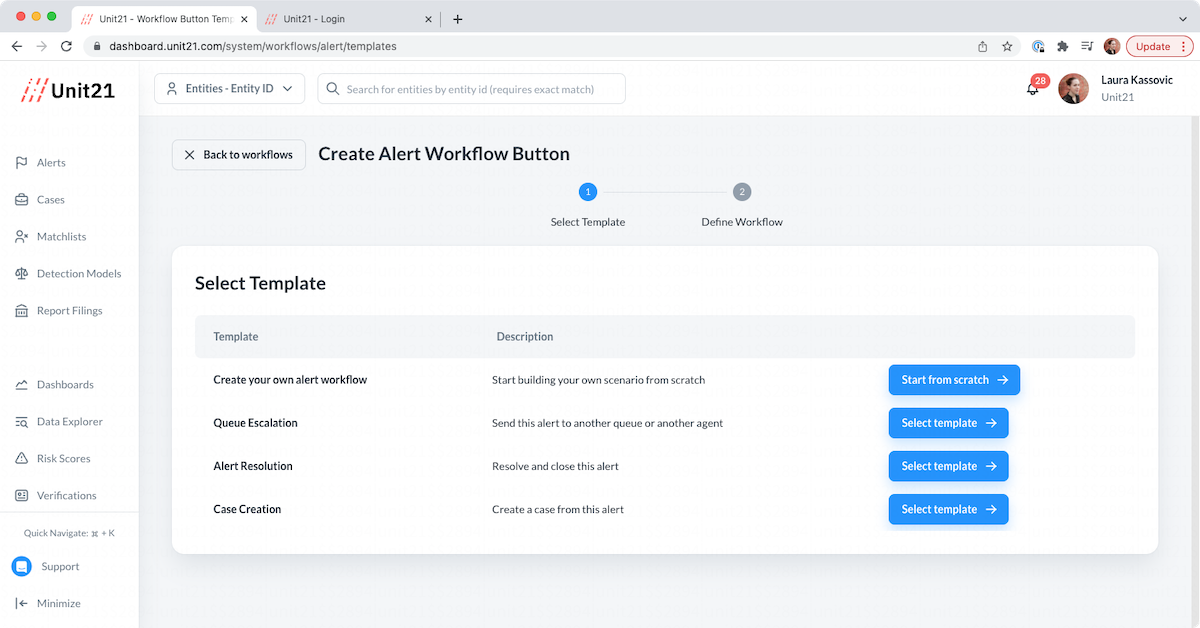Click the 'Select Template' section heading
The image size is (1200, 628).
click(260, 283)
